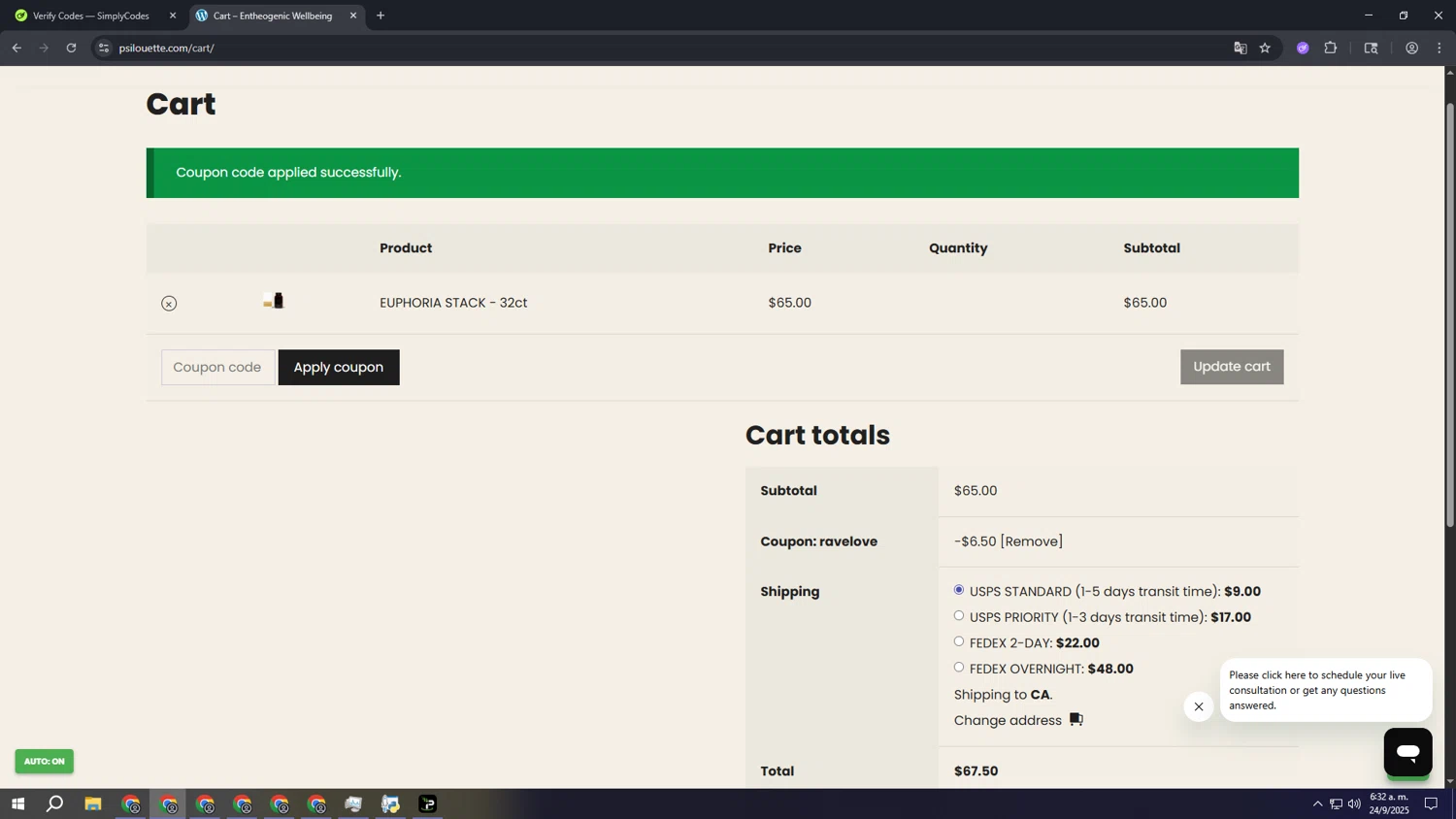Open the Windows Start menu
This screenshot has height=819, width=1456.
click(x=17, y=803)
